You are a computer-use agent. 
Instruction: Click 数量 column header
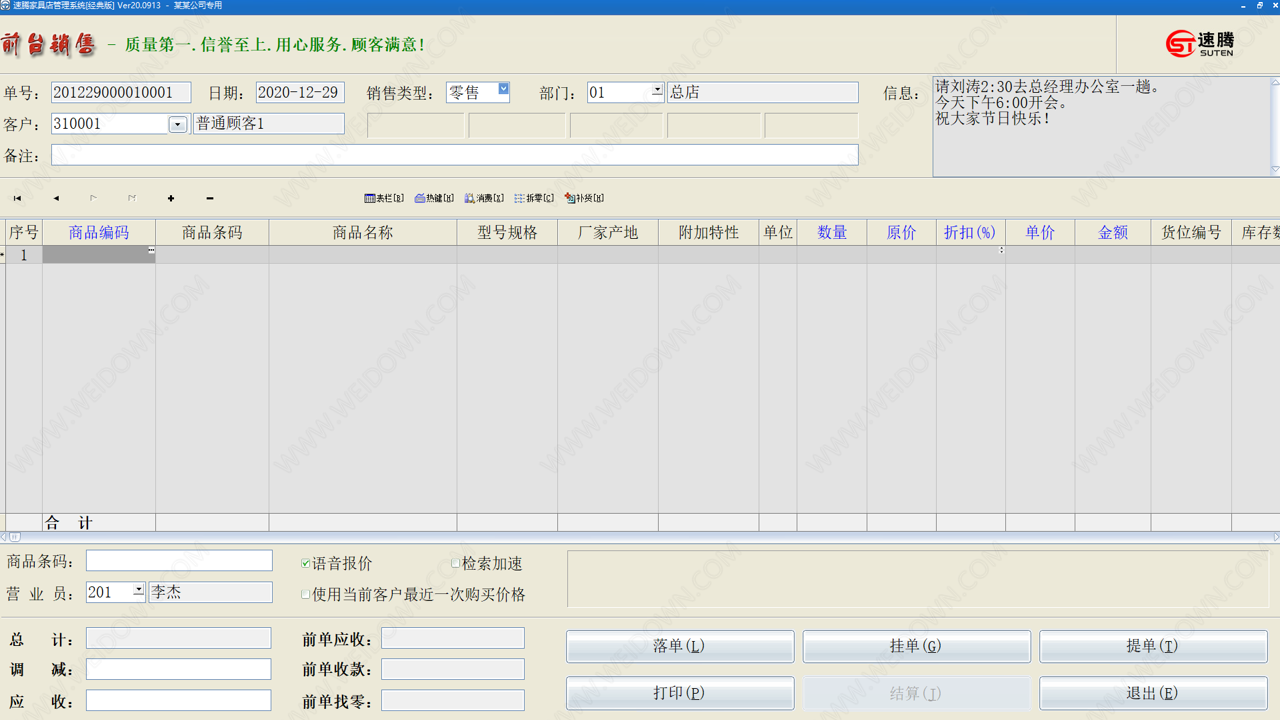832,232
